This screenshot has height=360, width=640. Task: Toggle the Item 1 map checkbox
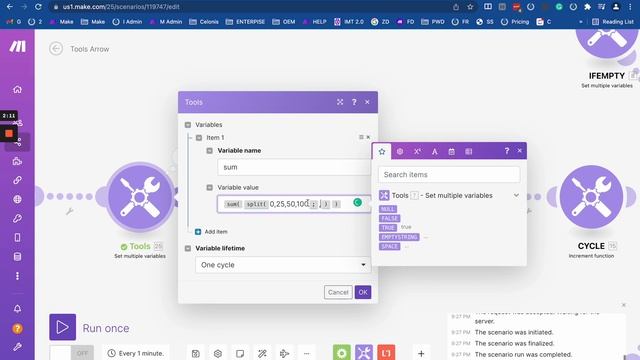coord(199,138)
